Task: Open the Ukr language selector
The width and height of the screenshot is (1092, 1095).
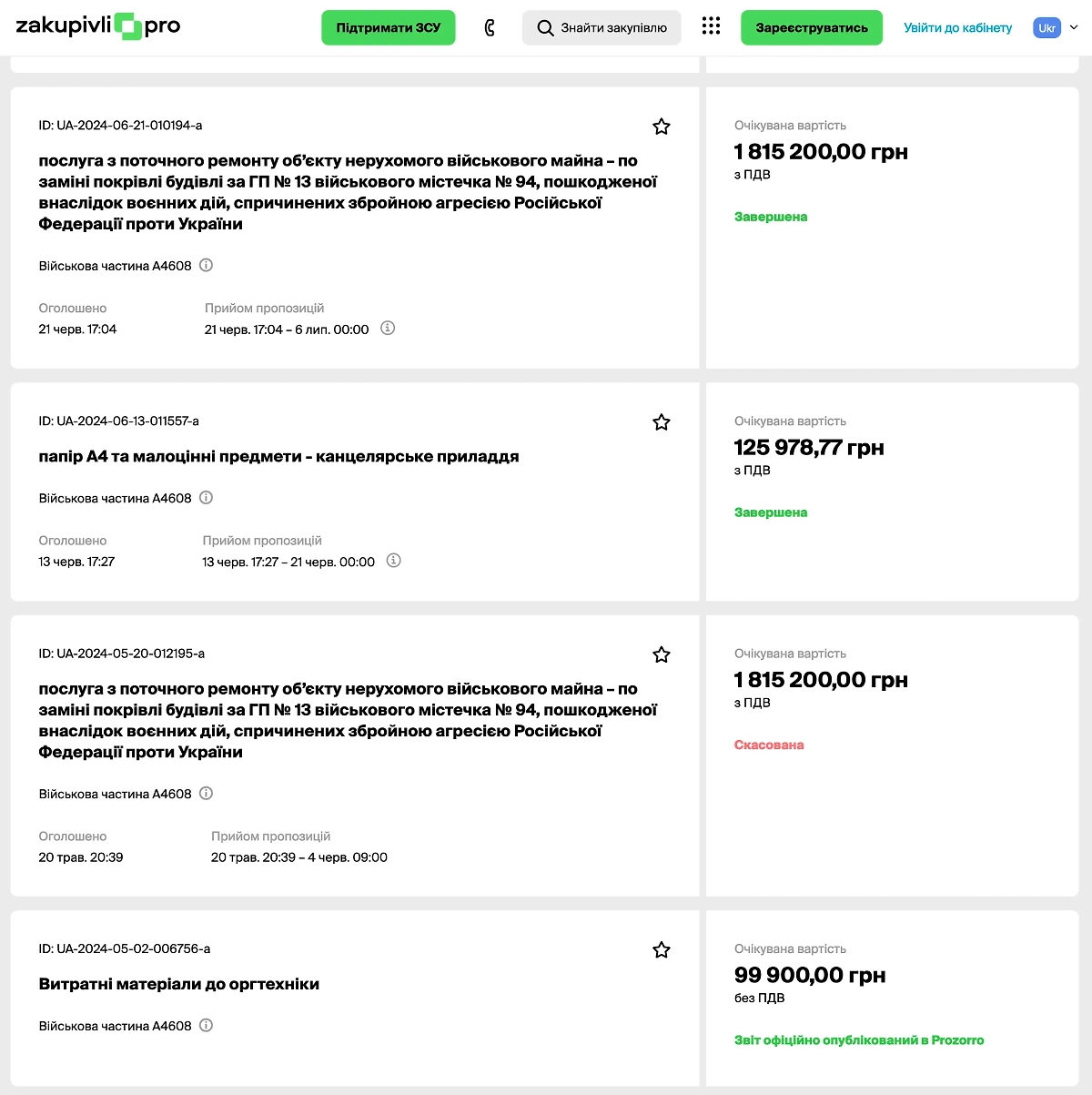Action: (1046, 27)
